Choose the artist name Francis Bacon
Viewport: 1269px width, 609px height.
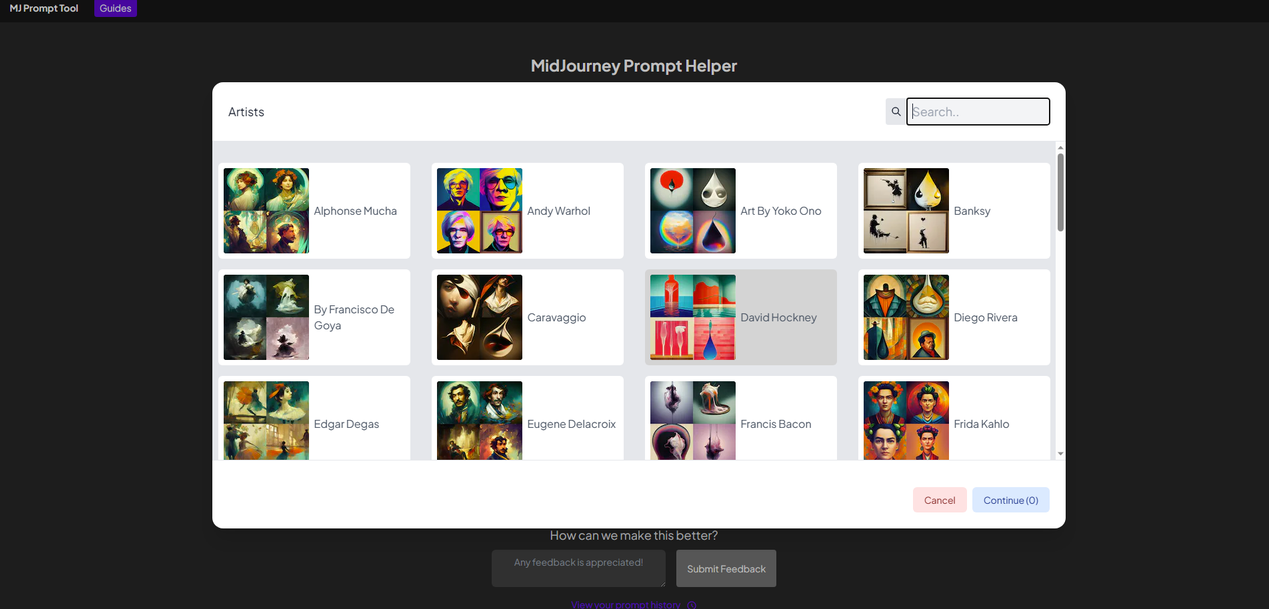(x=776, y=424)
